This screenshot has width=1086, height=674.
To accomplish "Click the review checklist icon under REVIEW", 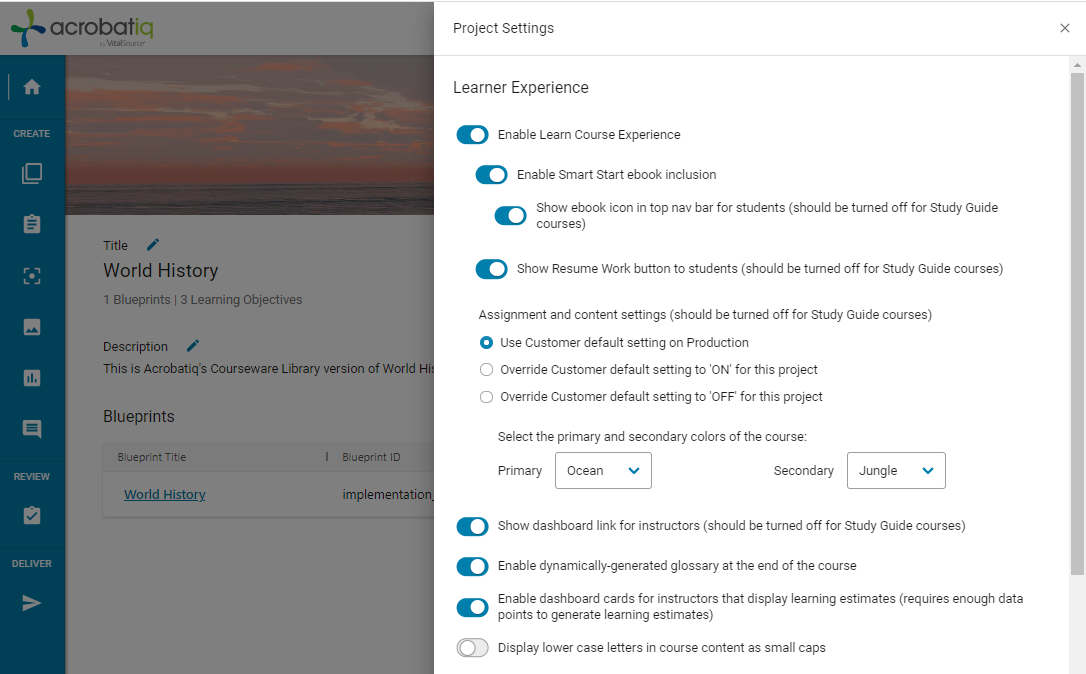I will click(x=32, y=515).
